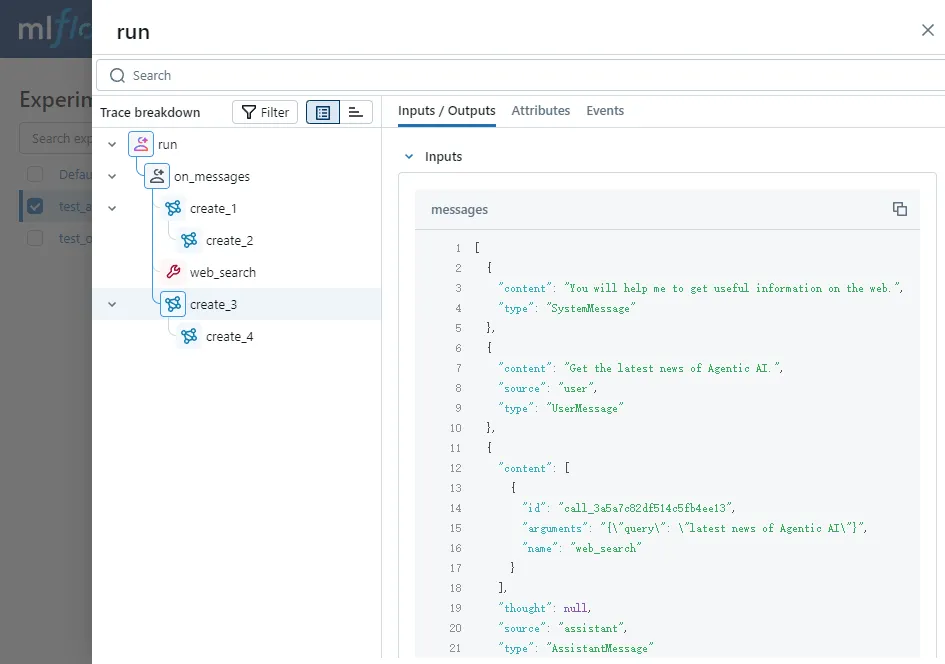
Task: Focus the trace Search field
Action: click(x=520, y=75)
